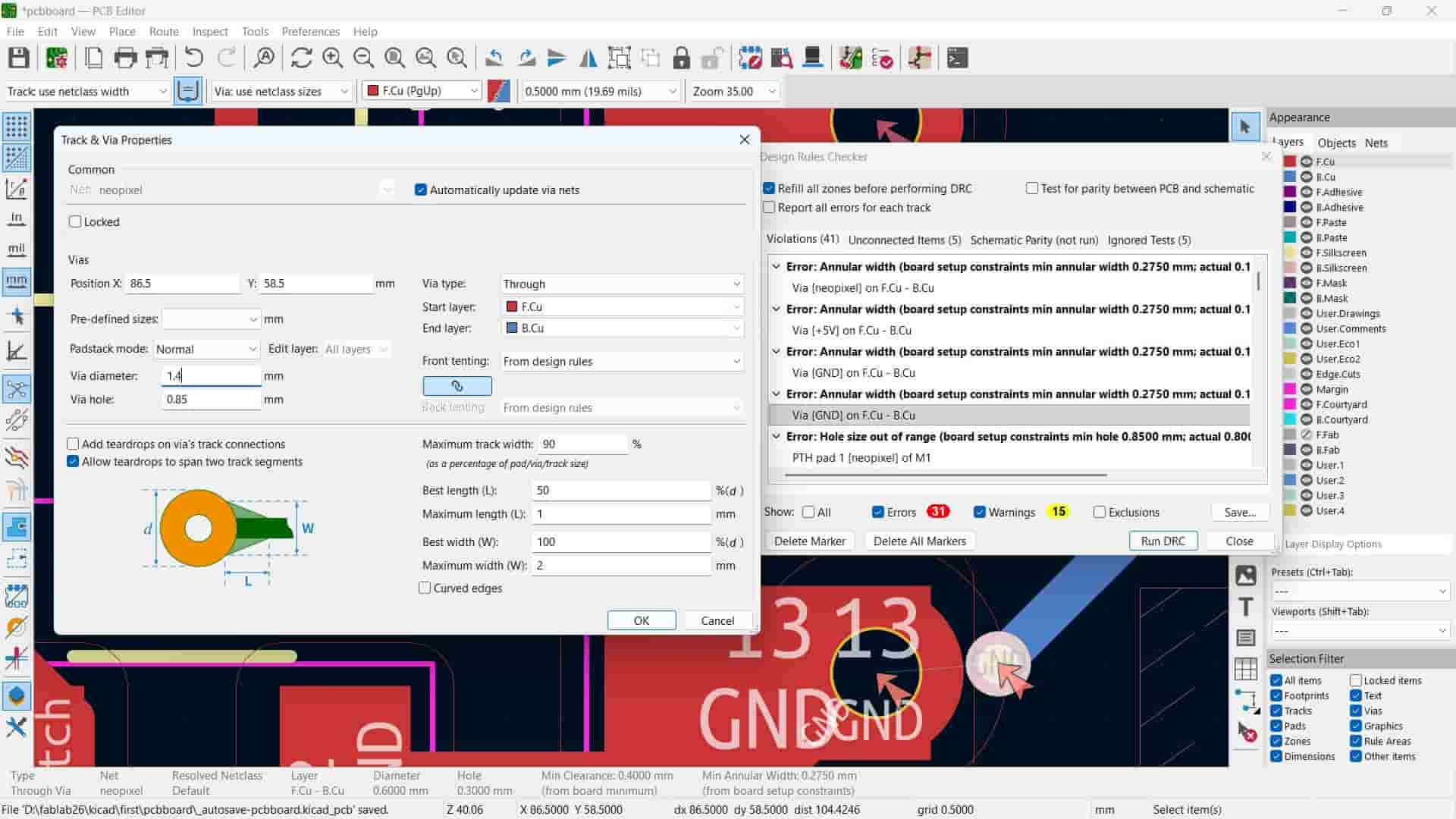Viewport: 1456px width, 819px height.
Task: Open the Inspect menu
Action: (210, 32)
